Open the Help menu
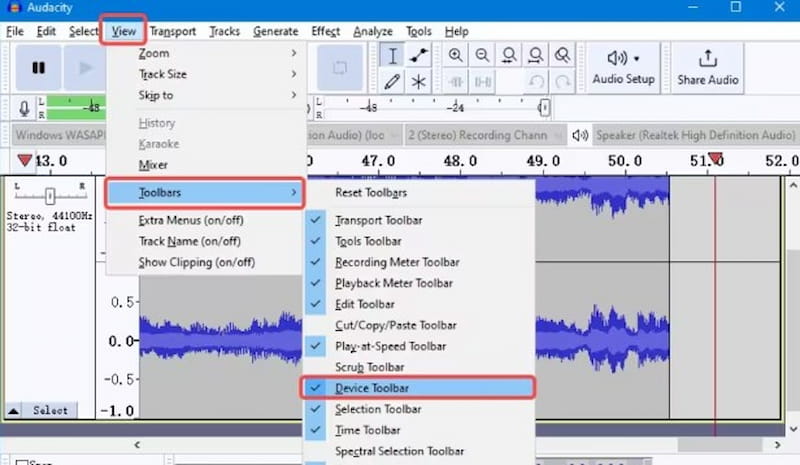800x465 pixels. point(456,31)
